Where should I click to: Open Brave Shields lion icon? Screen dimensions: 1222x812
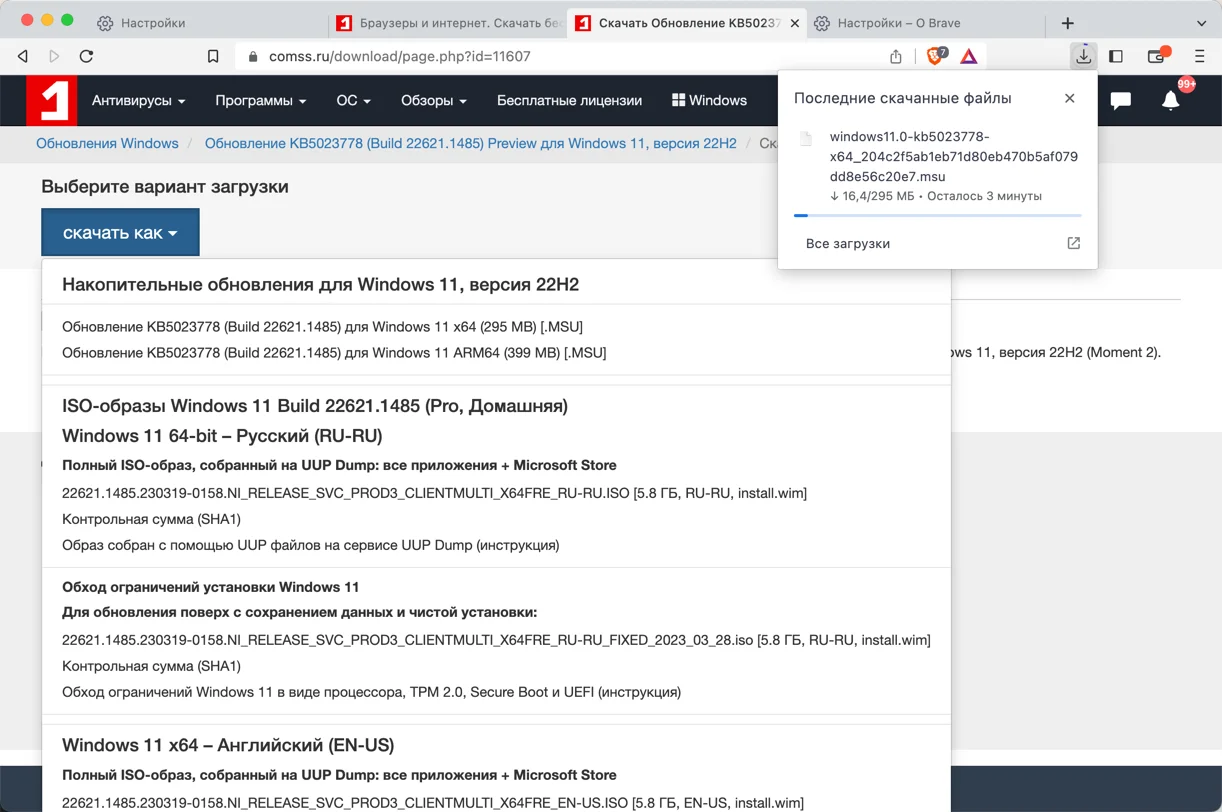click(936, 57)
